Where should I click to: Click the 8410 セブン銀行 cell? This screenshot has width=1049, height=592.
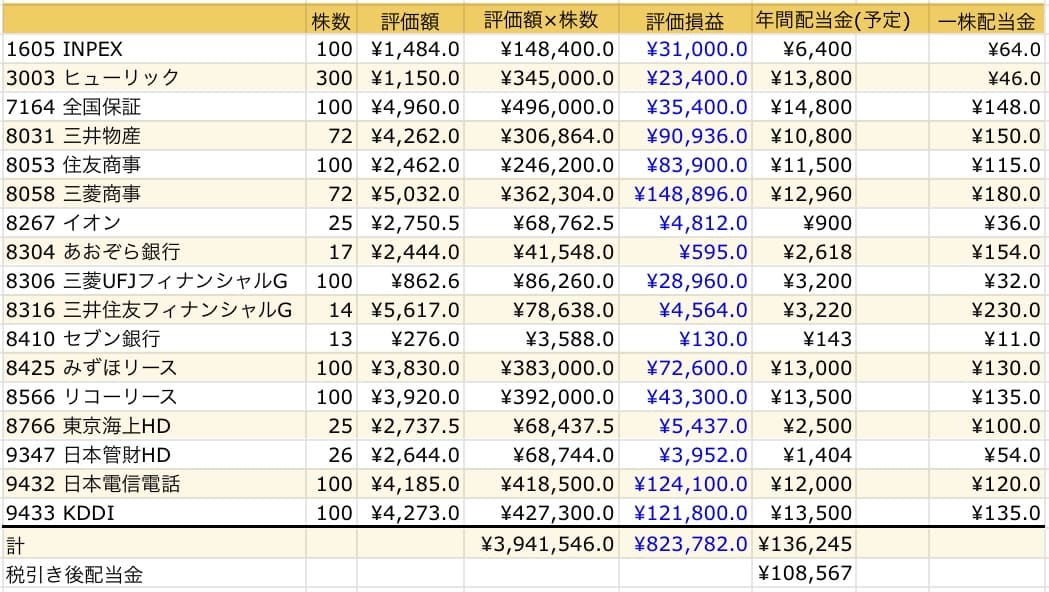click(x=155, y=338)
